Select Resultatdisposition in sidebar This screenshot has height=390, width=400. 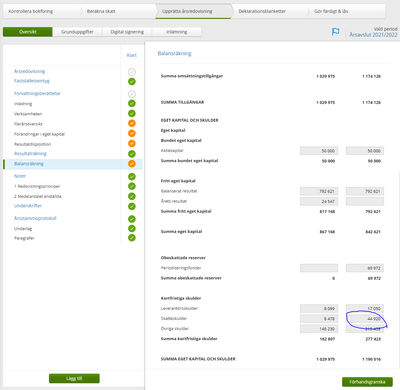click(x=32, y=144)
